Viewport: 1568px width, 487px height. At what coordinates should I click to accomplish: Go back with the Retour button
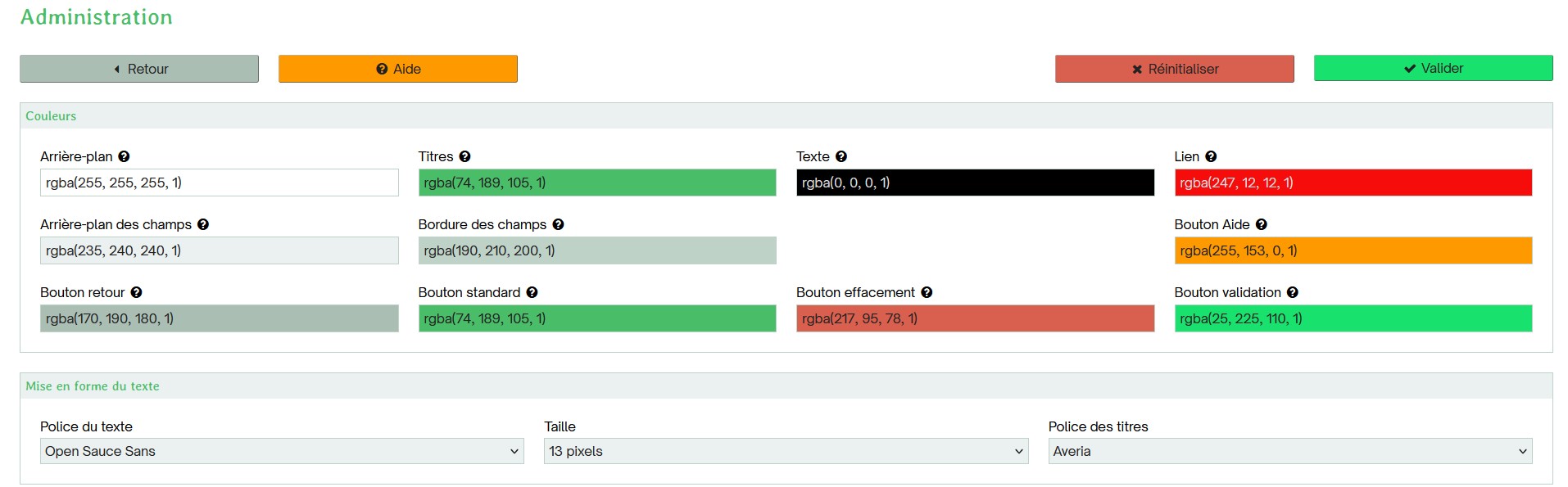pyautogui.click(x=139, y=69)
